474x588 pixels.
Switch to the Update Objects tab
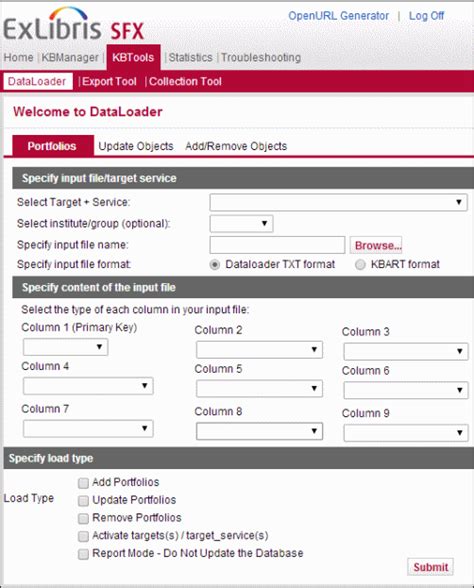tap(136, 146)
